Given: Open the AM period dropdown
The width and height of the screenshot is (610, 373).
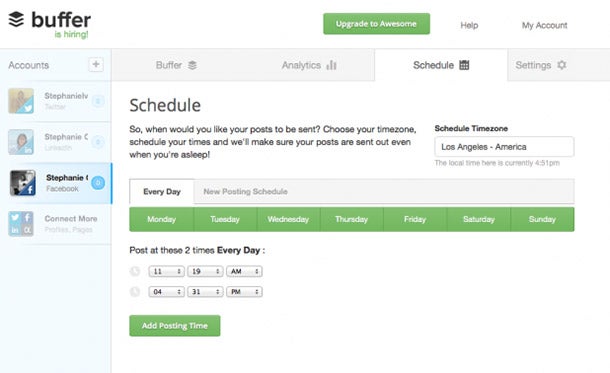Looking at the screenshot, I should 244,271.
